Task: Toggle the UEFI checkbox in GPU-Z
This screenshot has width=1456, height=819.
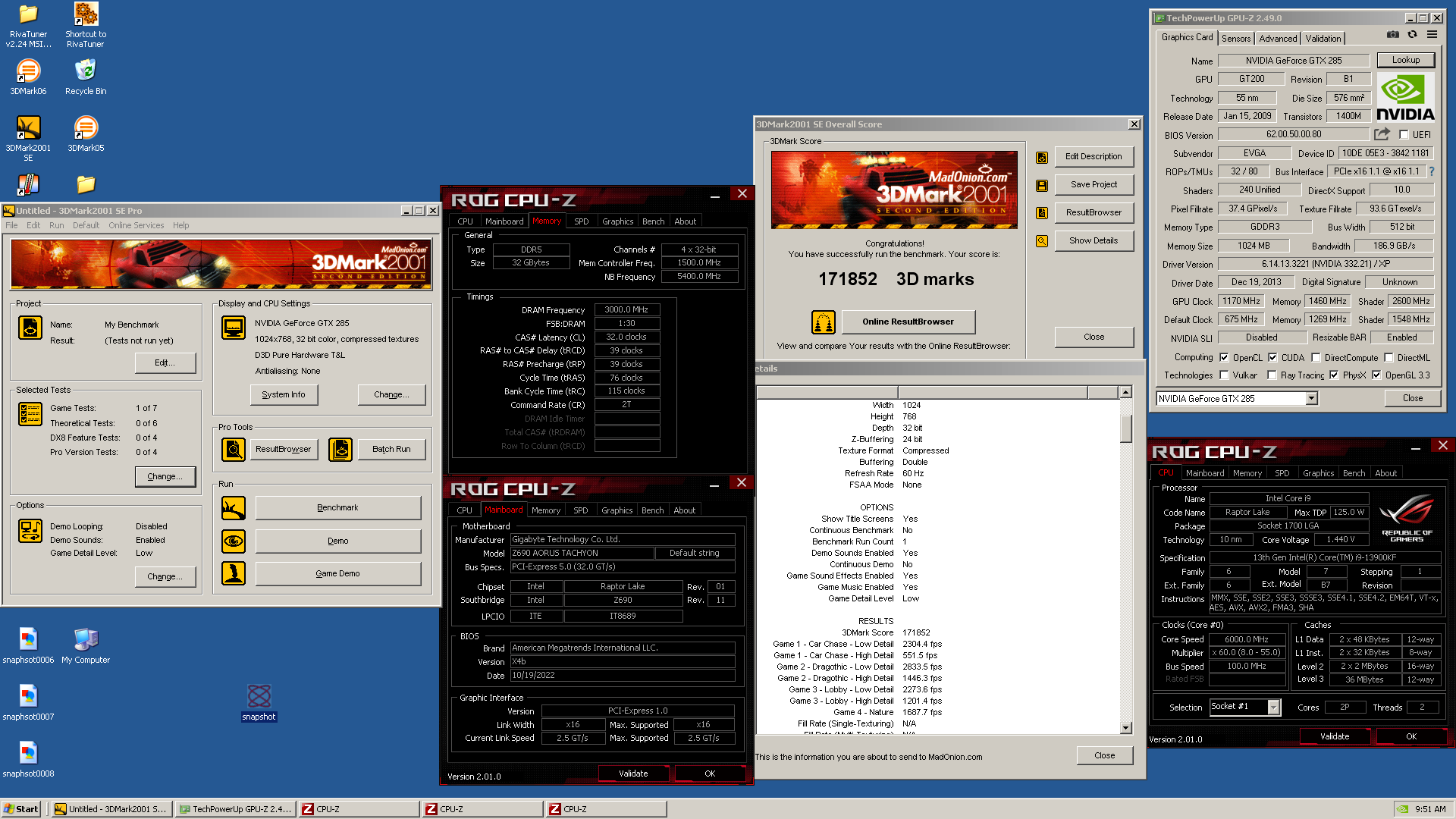Action: (x=1403, y=135)
